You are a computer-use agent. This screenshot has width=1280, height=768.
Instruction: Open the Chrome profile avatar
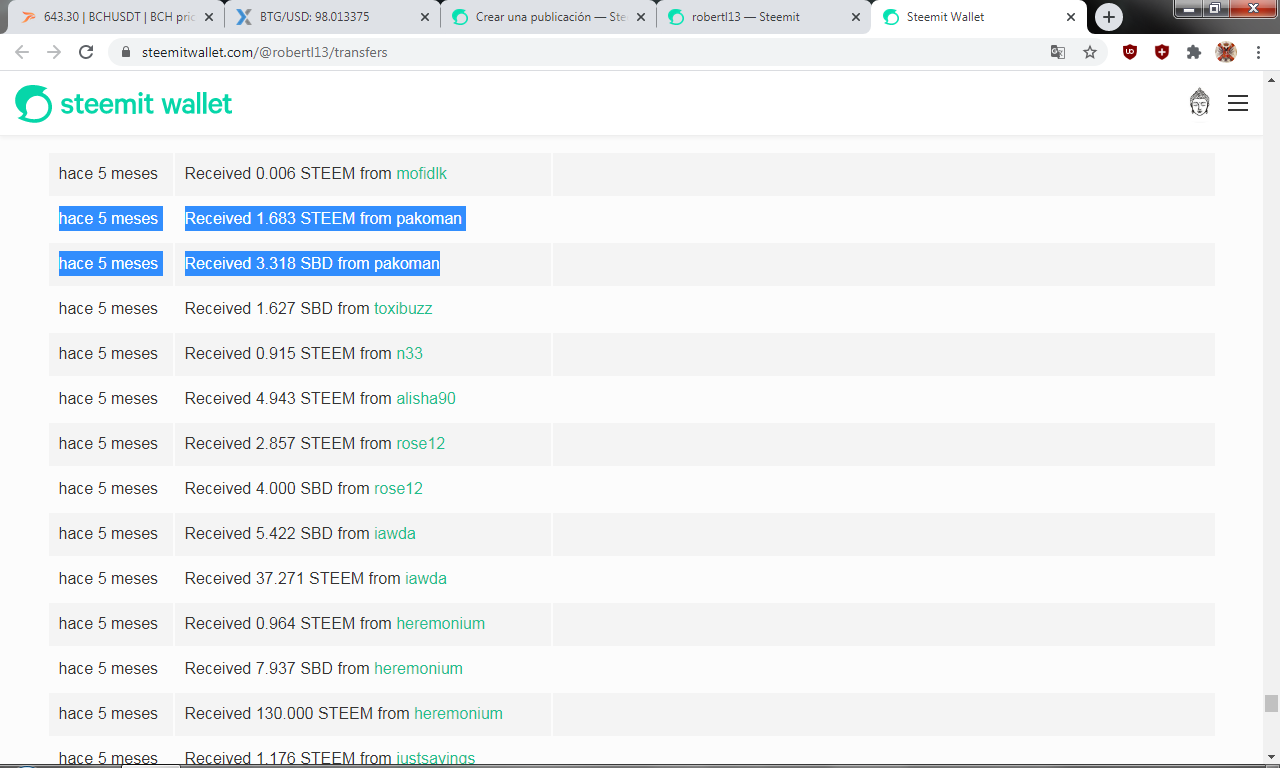pyautogui.click(x=1226, y=52)
